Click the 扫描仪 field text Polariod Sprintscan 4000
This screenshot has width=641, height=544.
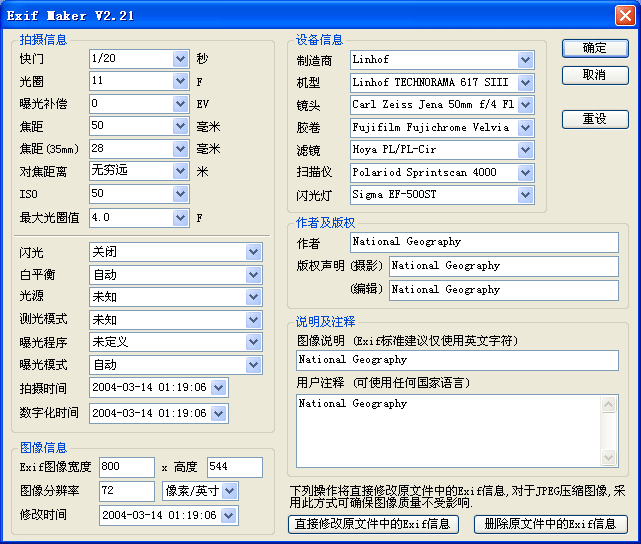pos(424,172)
